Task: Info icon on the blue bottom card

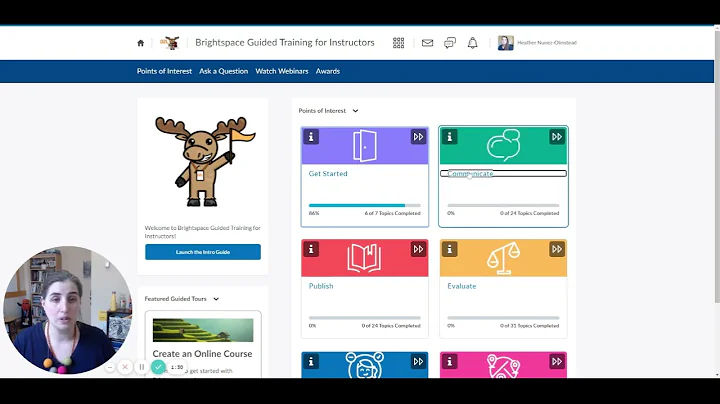Action: [311, 362]
